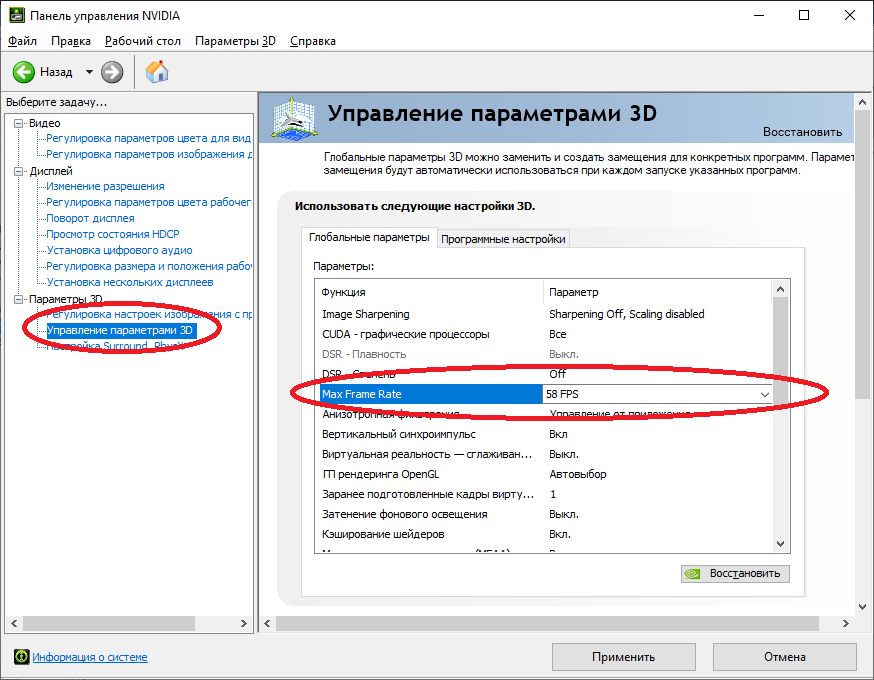874x680 pixels.
Task: Collapse the Дисплей tree section
Action: [19, 171]
